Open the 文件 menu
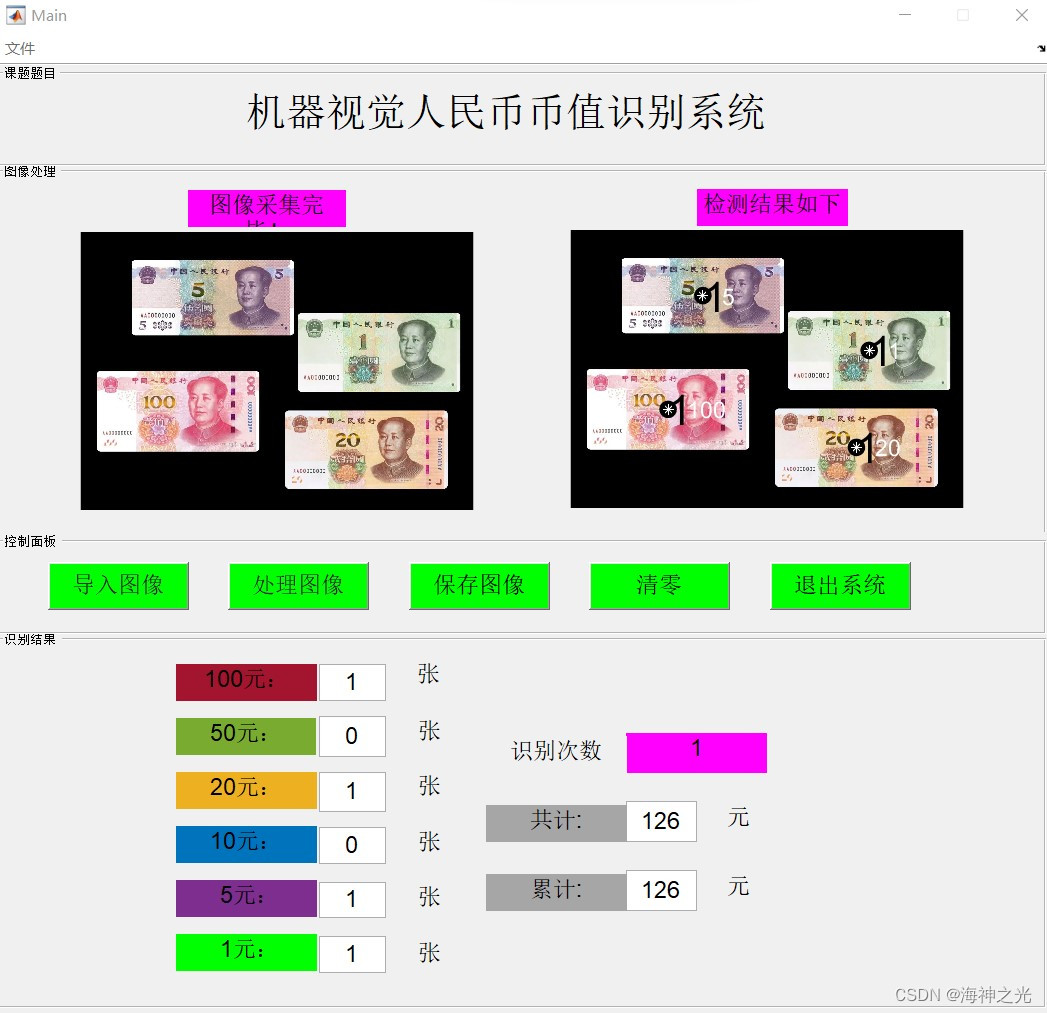Image resolution: width=1047 pixels, height=1013 pixels. 20,49
